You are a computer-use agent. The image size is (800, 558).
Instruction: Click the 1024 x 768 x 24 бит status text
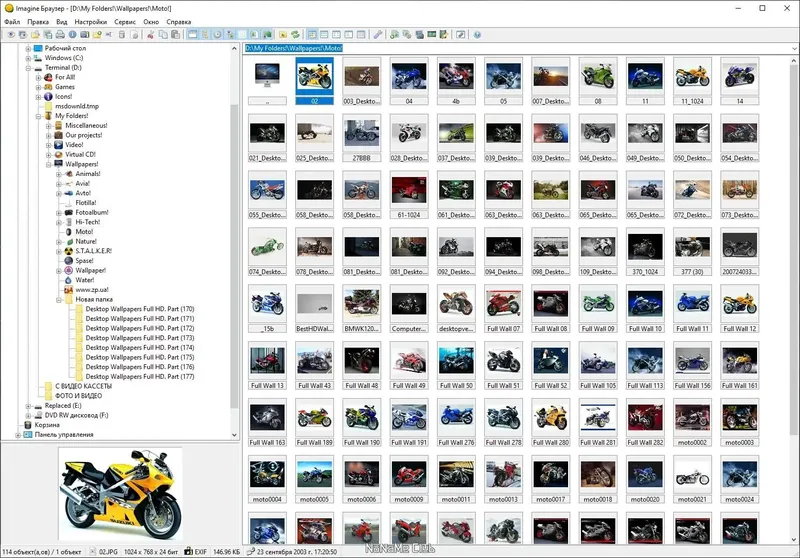tap(151, 552)
